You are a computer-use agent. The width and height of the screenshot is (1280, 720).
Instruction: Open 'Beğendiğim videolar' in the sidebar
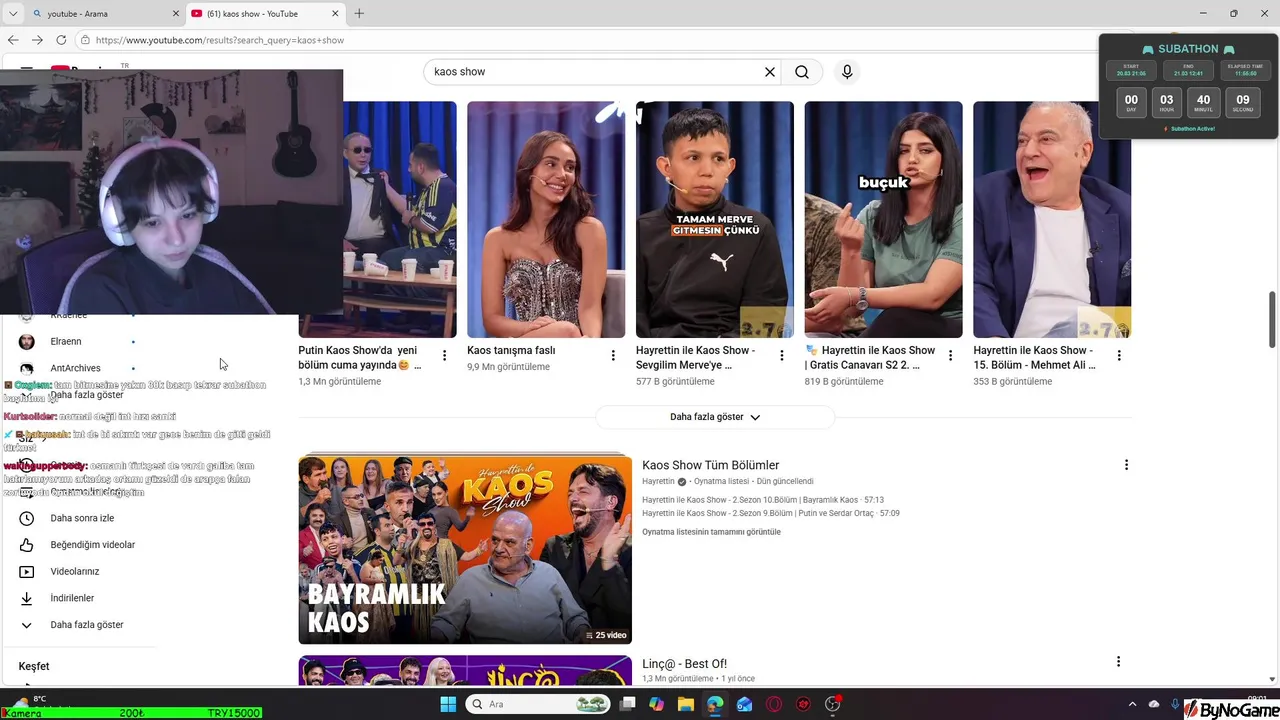tap(93, 545)
